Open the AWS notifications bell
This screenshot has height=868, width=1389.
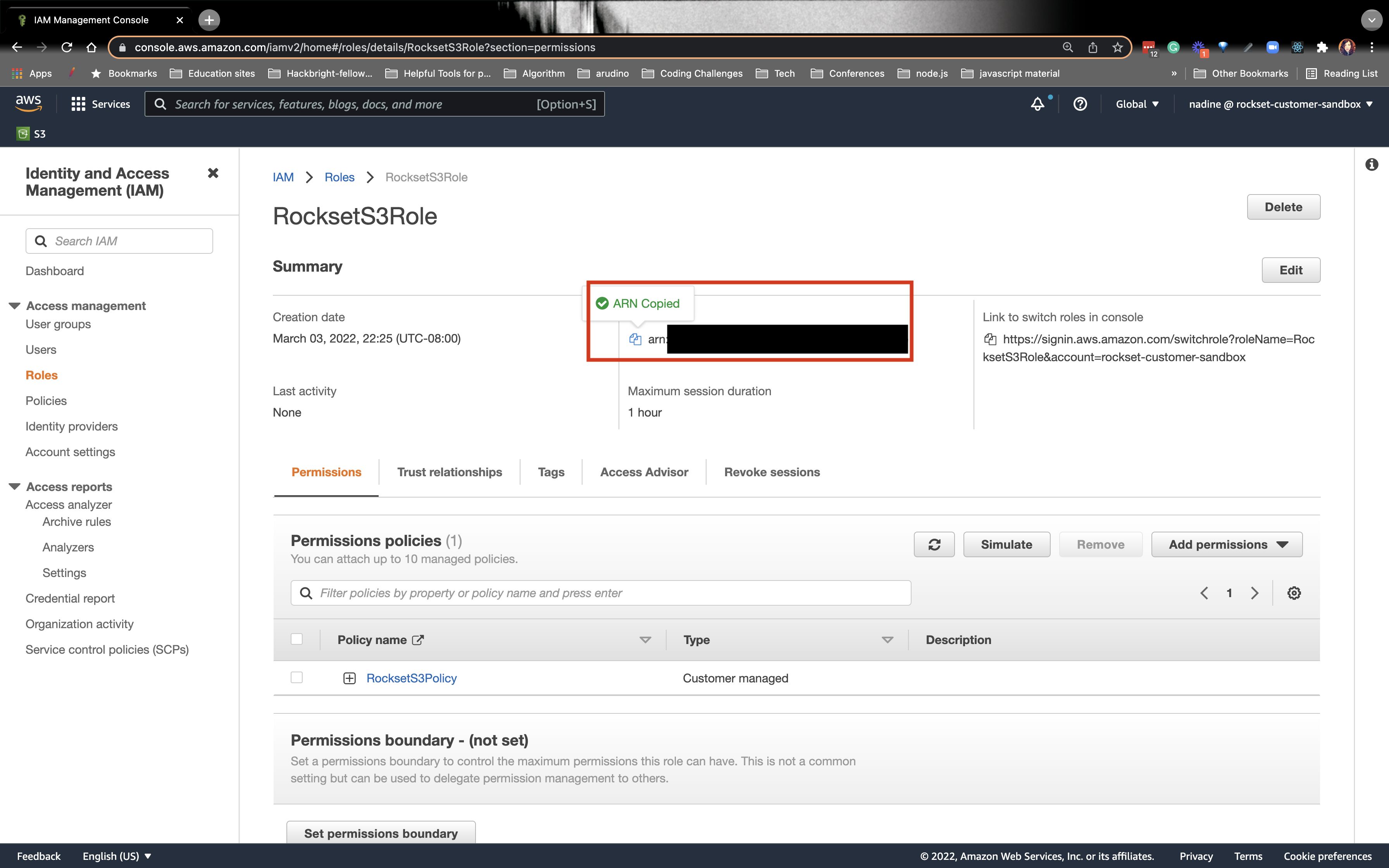1037,104
